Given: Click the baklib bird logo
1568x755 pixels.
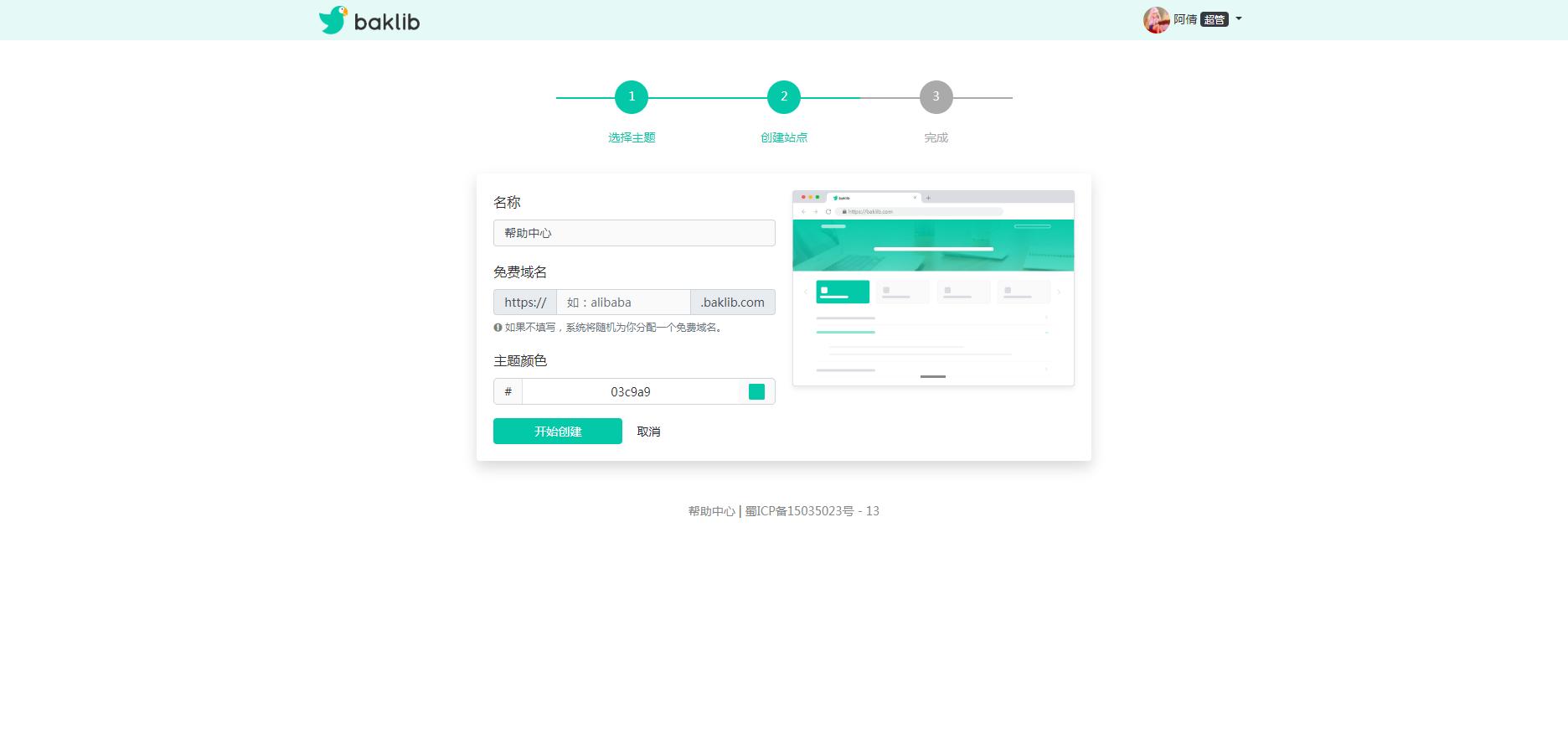Looking at the screenshot, I should (333, 19).
